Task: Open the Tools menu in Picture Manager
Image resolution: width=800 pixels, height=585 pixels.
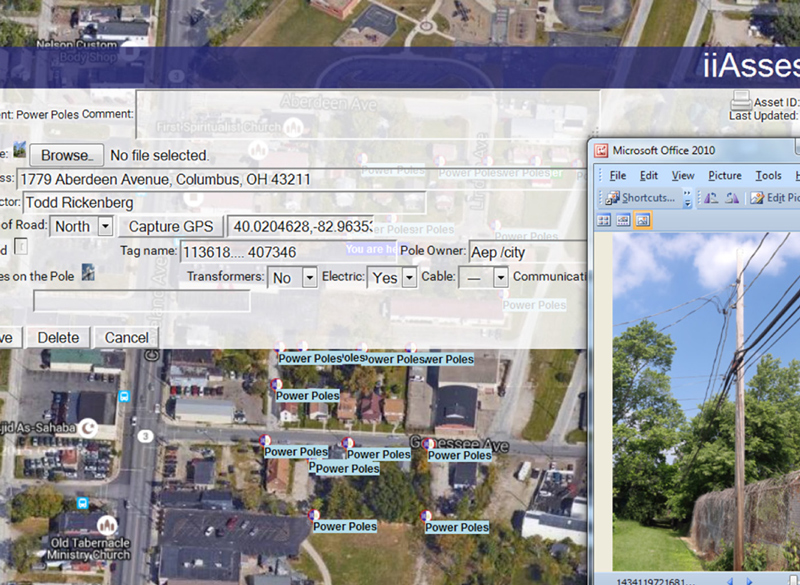Action: pos(768,175)
